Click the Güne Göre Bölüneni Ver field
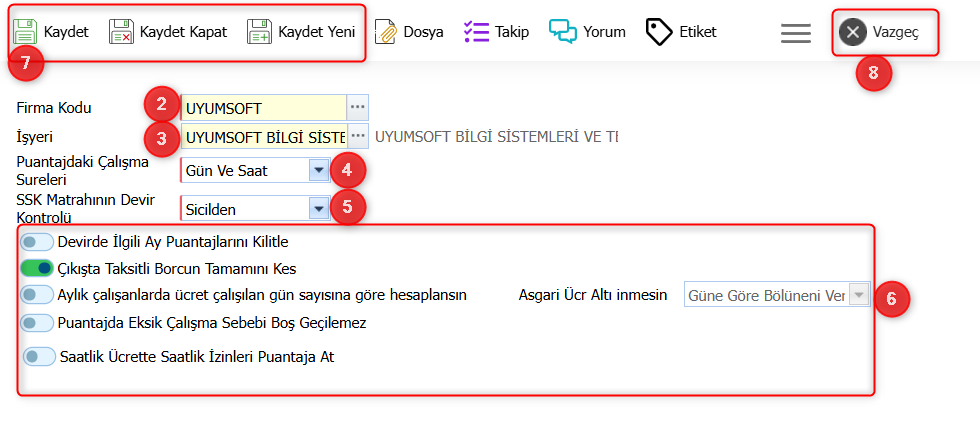 768,295
